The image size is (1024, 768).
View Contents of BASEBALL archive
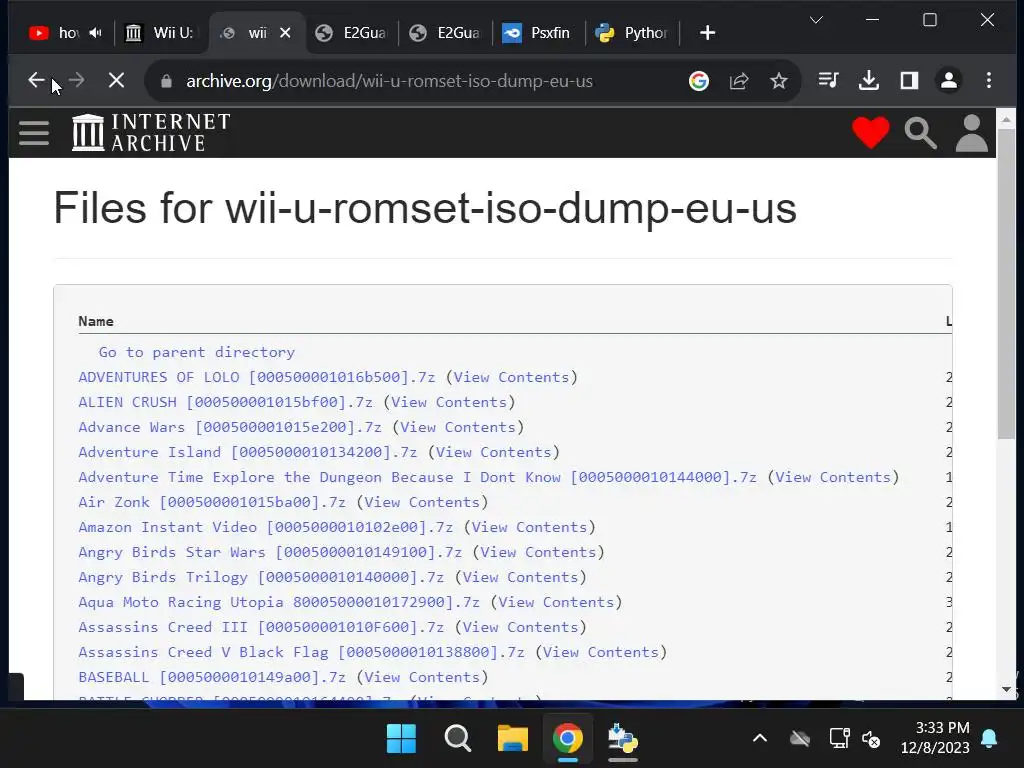pyautogui.click(x=423, y=677)
